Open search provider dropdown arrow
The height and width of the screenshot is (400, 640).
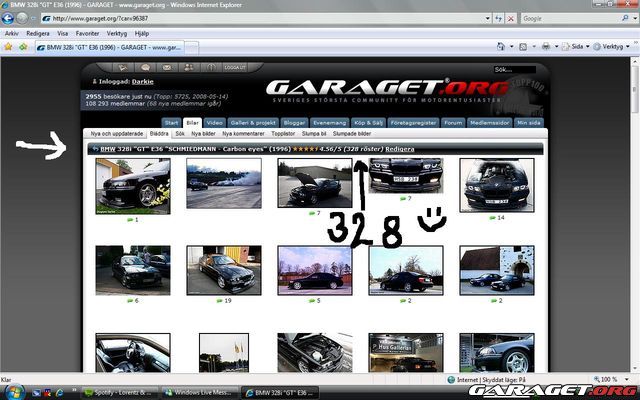pyautogui.click(x=635, y=18)
